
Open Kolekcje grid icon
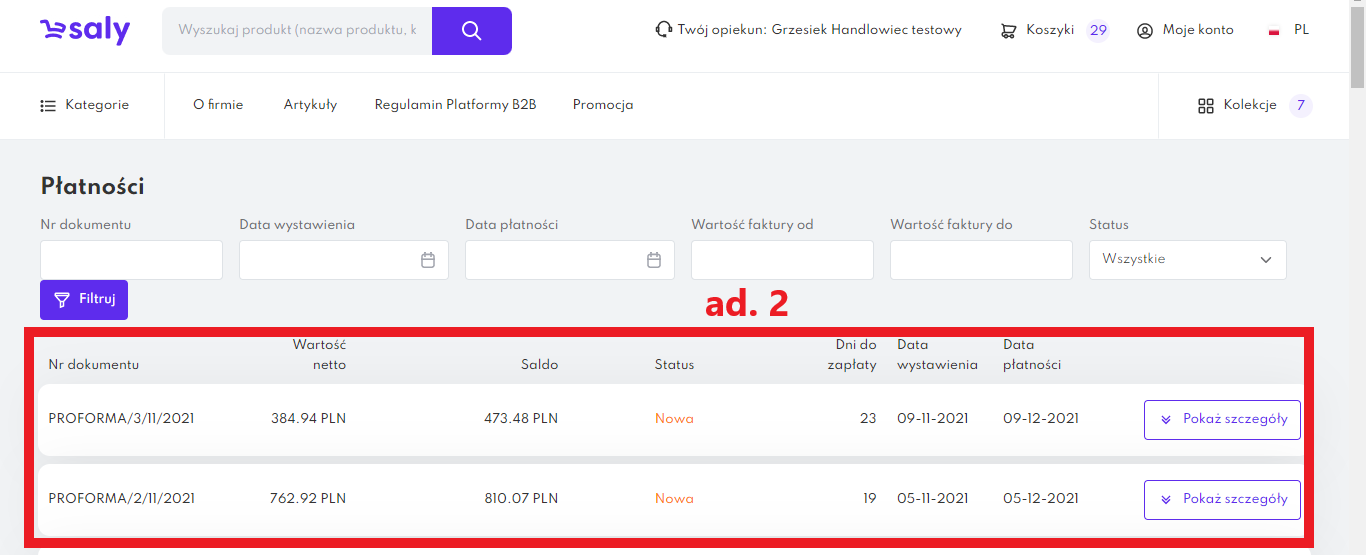pyautogui.click(x=1205, y=105)
